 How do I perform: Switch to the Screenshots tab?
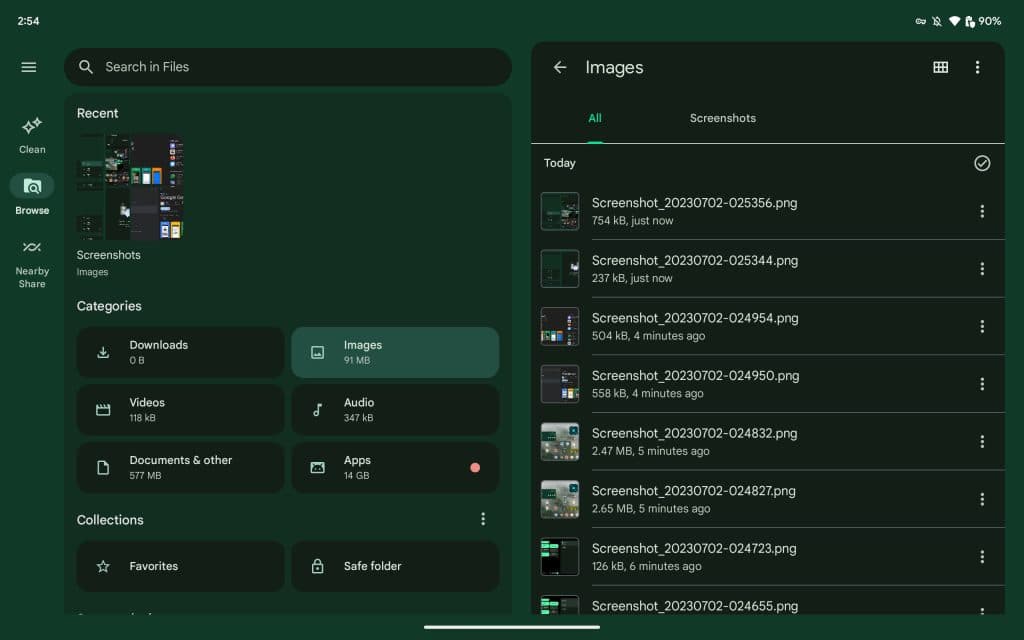[722, 118]
